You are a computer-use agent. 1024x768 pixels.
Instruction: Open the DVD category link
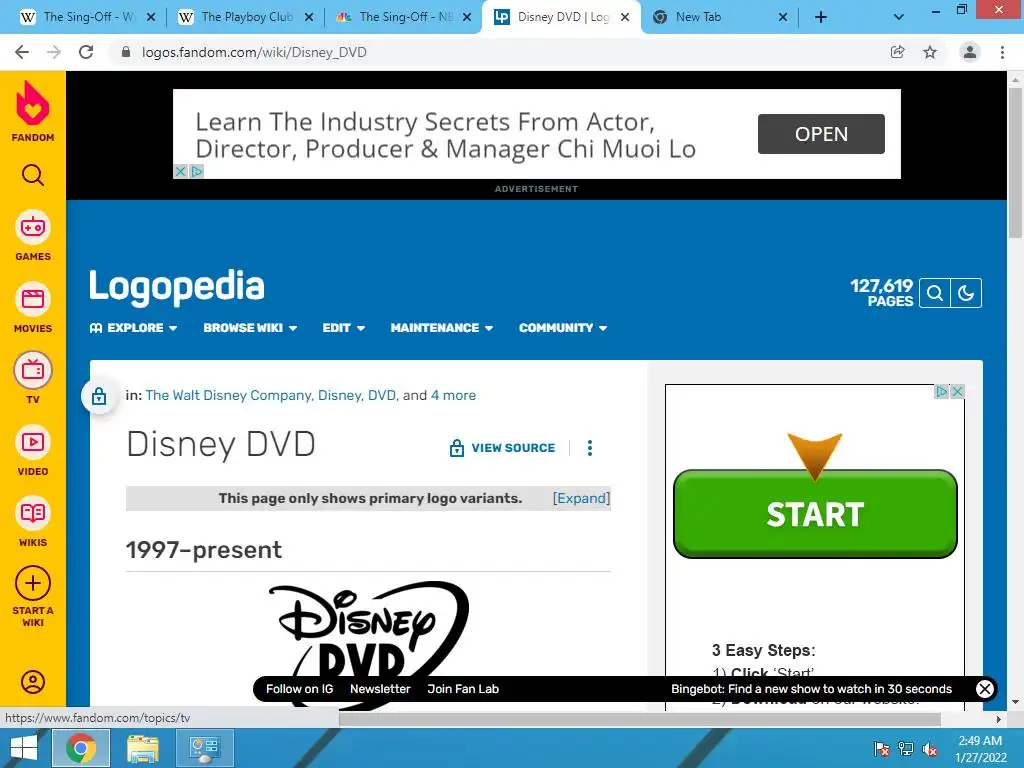point(382,395)
